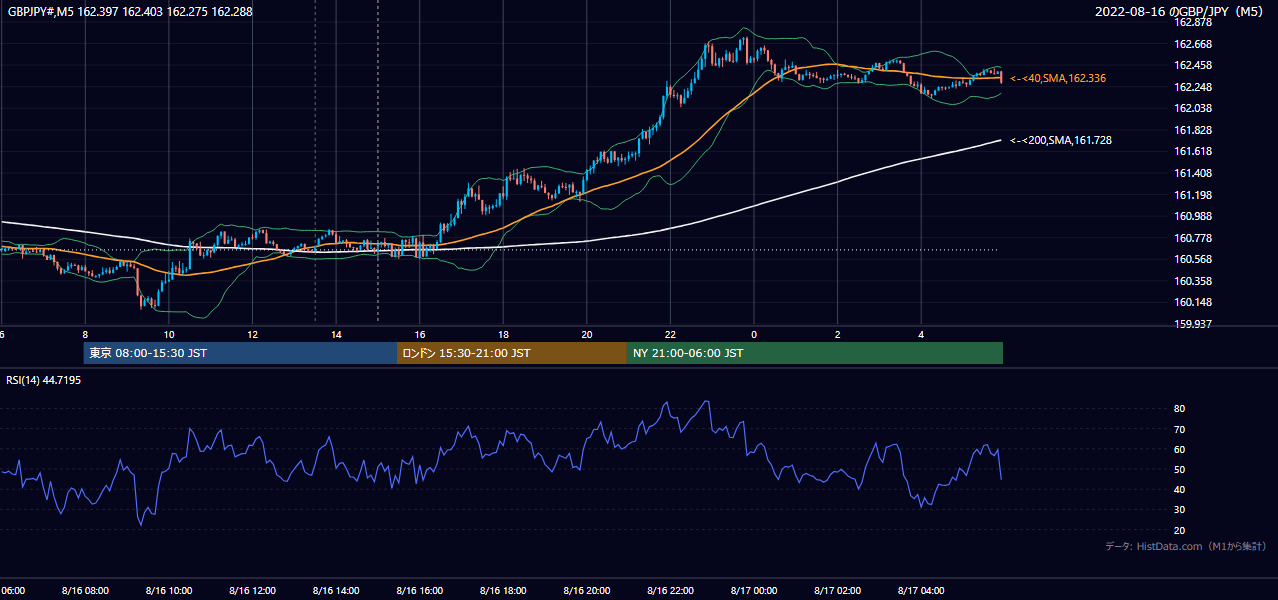Click the 8/17 04:00 date label
This screenshot has height=600, width=1278.
tap(921, 590)
